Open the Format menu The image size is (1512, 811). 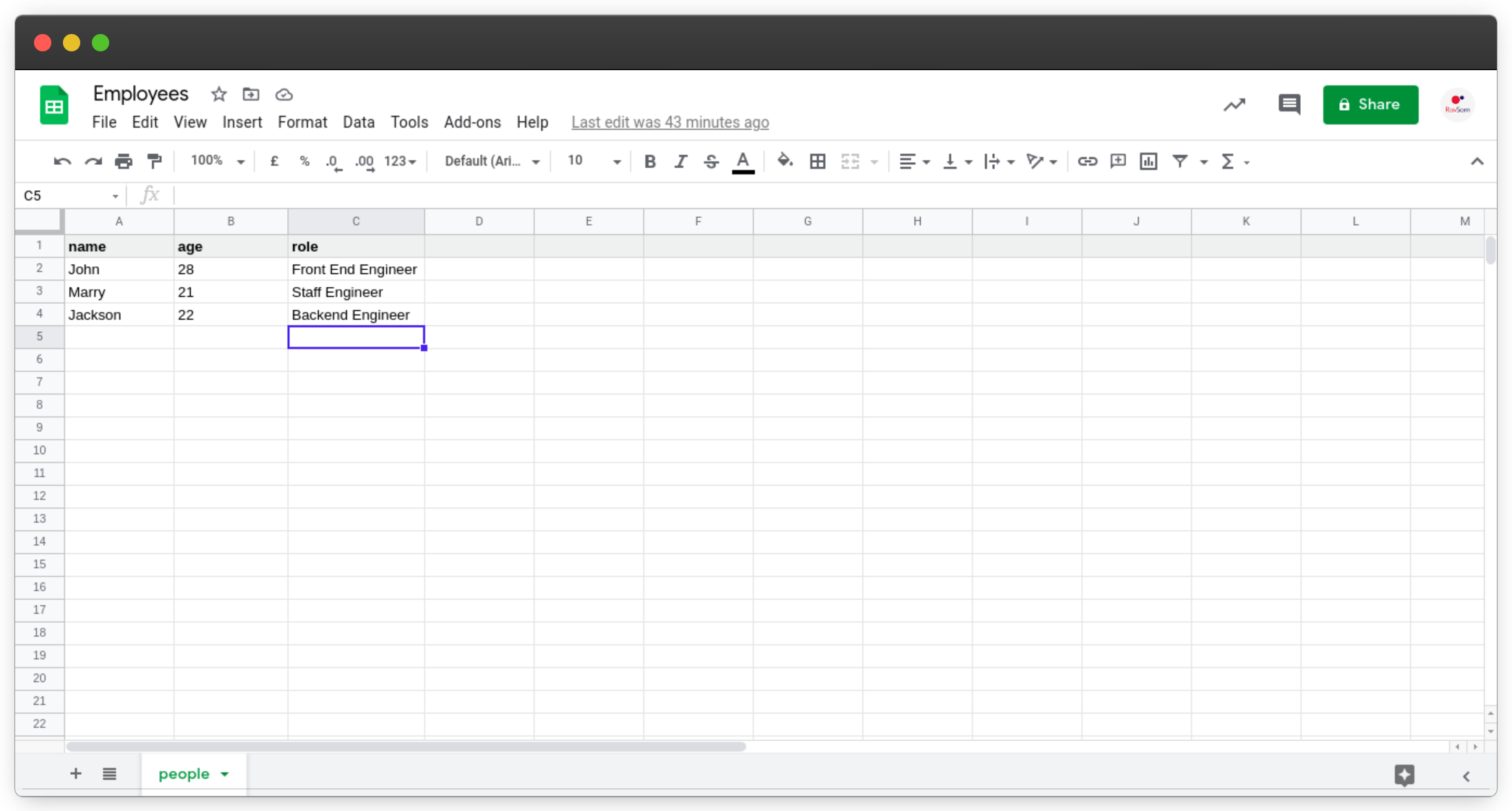[x=301, y=122]
